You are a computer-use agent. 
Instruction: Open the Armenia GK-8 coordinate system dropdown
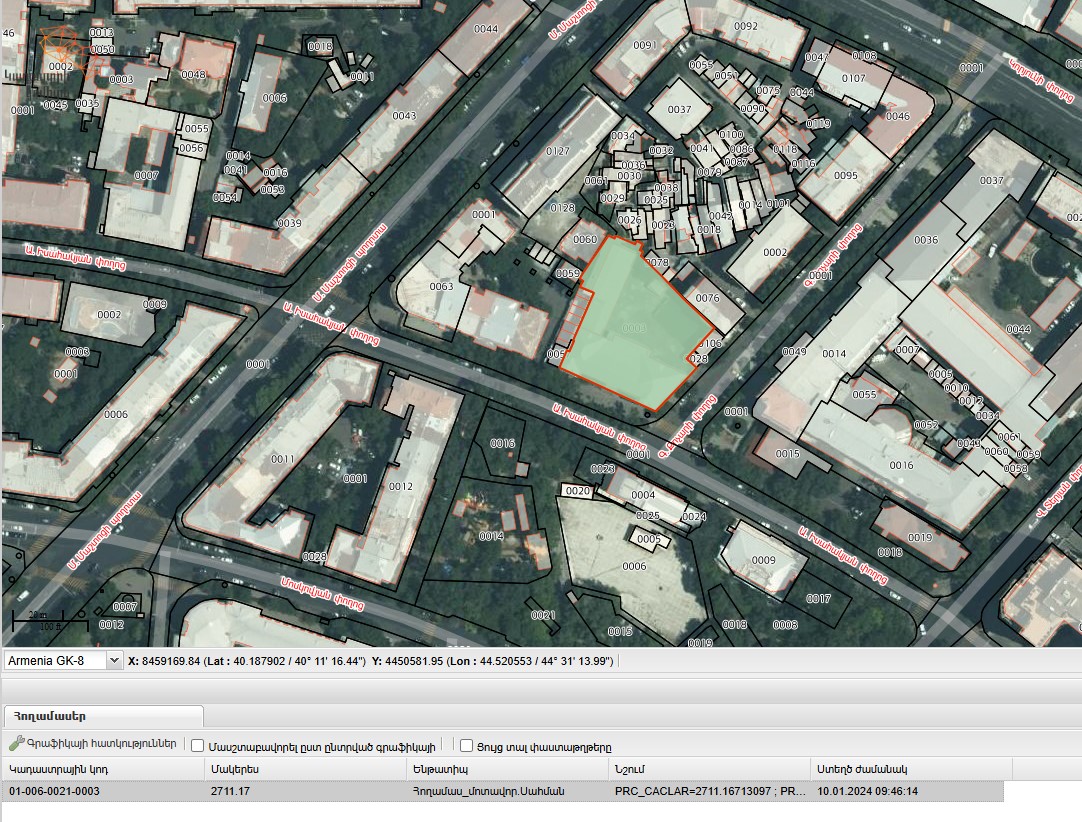click(114, 660)
